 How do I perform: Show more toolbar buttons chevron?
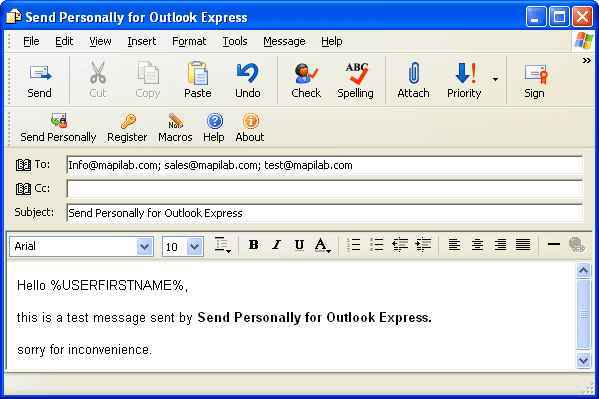[586, 60]
